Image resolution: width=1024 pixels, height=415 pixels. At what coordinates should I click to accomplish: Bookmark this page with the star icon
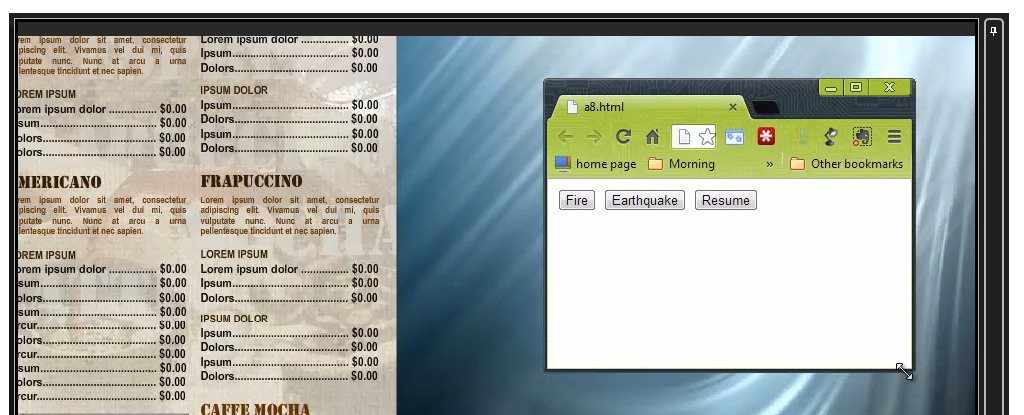click(707, 137)
